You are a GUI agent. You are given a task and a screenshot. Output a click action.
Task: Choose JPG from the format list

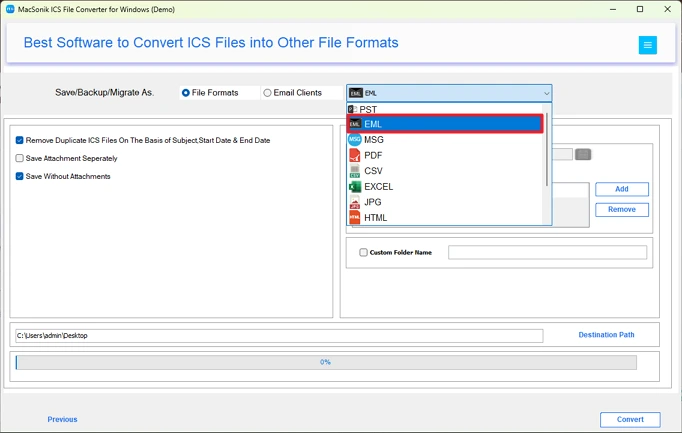(445, 202)
